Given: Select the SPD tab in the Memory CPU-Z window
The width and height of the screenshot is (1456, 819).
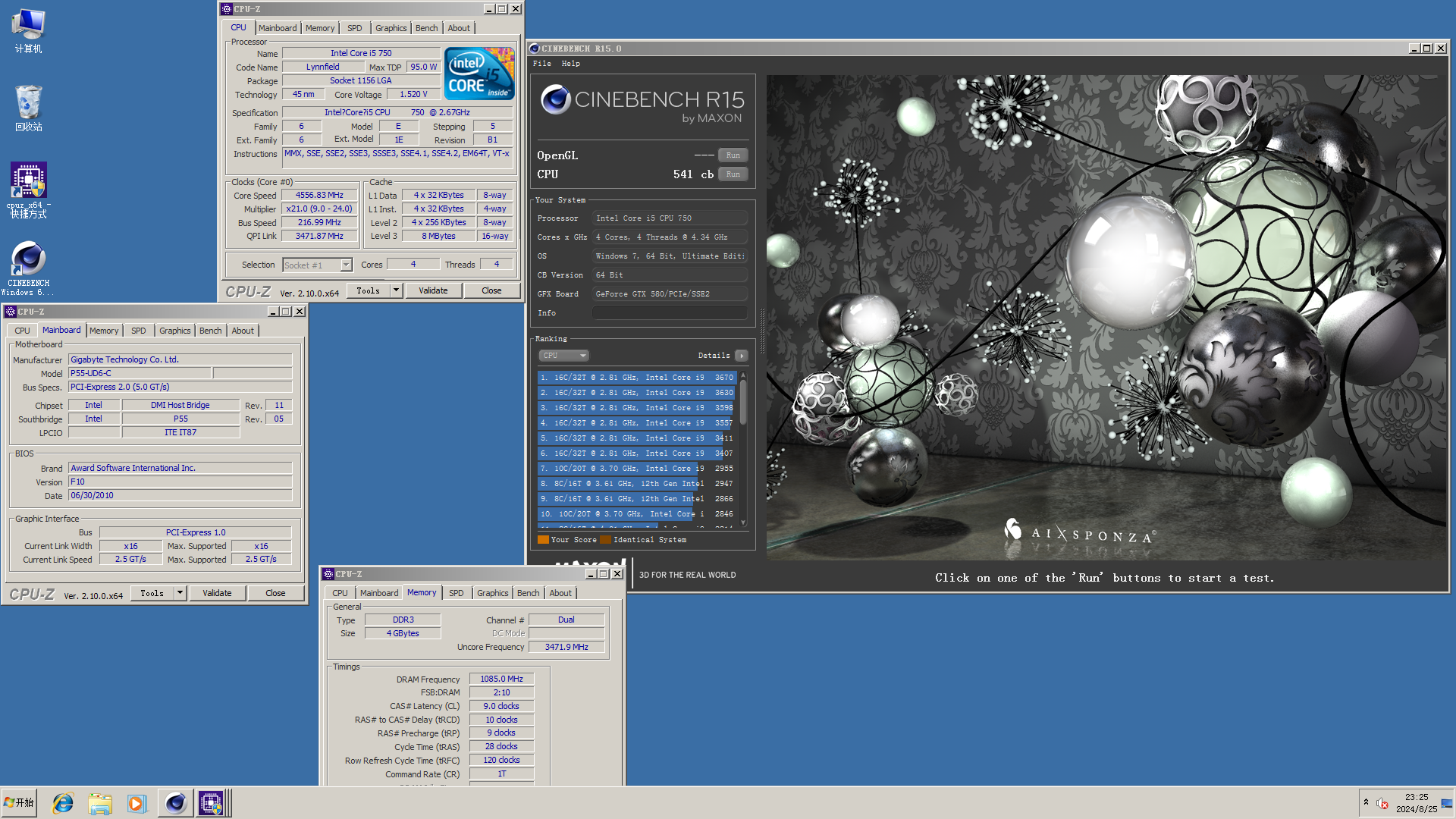Looking at the screenshot, I should (457, 593).
